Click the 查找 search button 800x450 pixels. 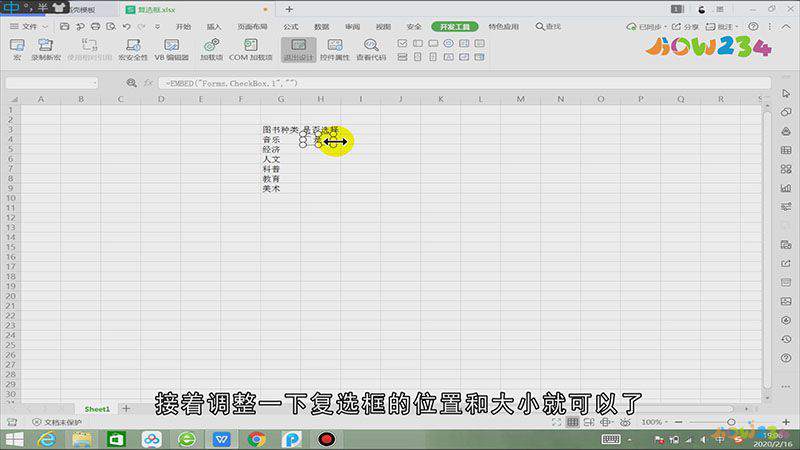tap(548, 26)
